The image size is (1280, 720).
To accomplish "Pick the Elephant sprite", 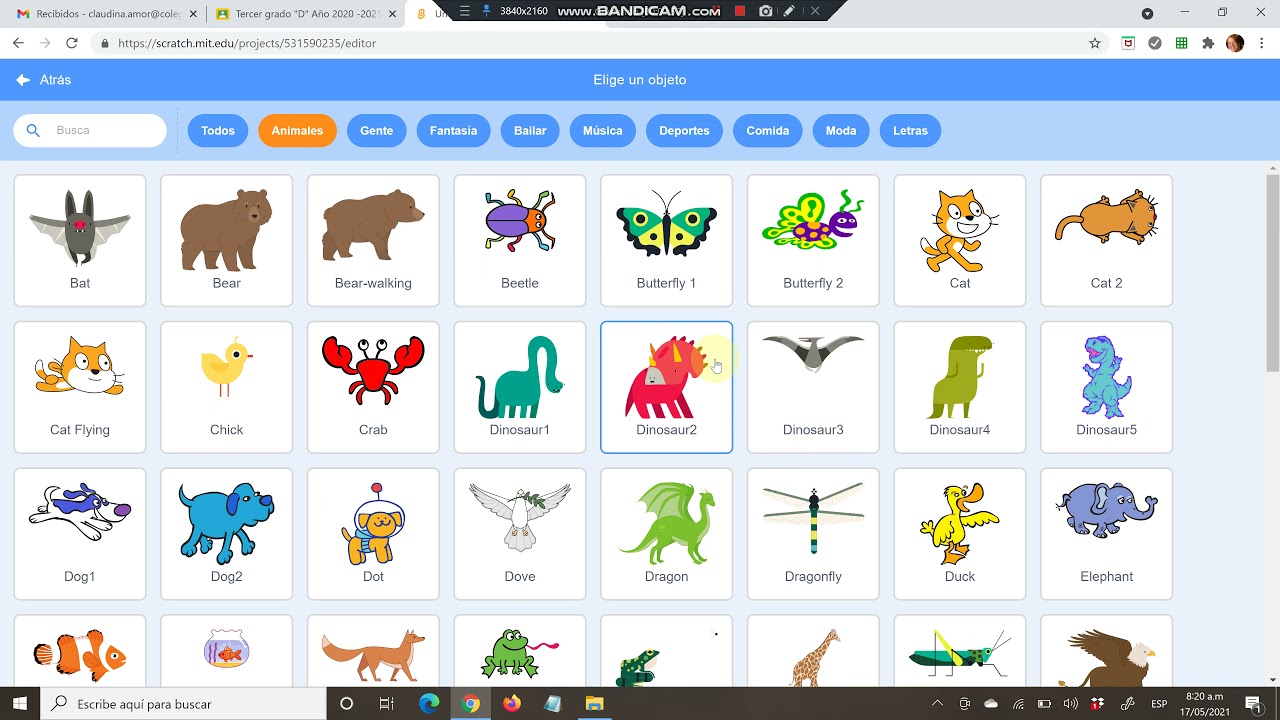I will (x=1107, y=534).
